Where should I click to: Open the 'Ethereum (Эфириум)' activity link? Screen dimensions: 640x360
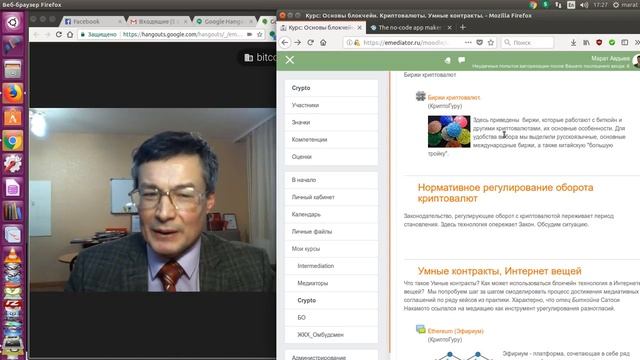pos(456,331)
